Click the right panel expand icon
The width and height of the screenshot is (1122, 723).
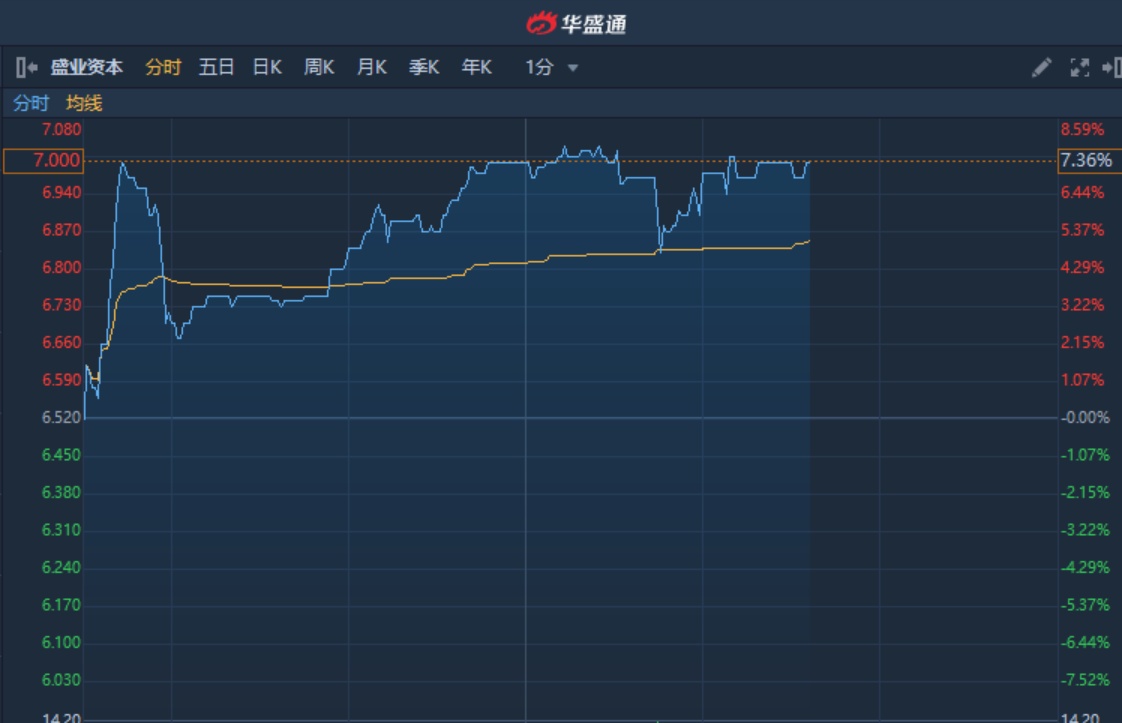(x=1111, y=68)
